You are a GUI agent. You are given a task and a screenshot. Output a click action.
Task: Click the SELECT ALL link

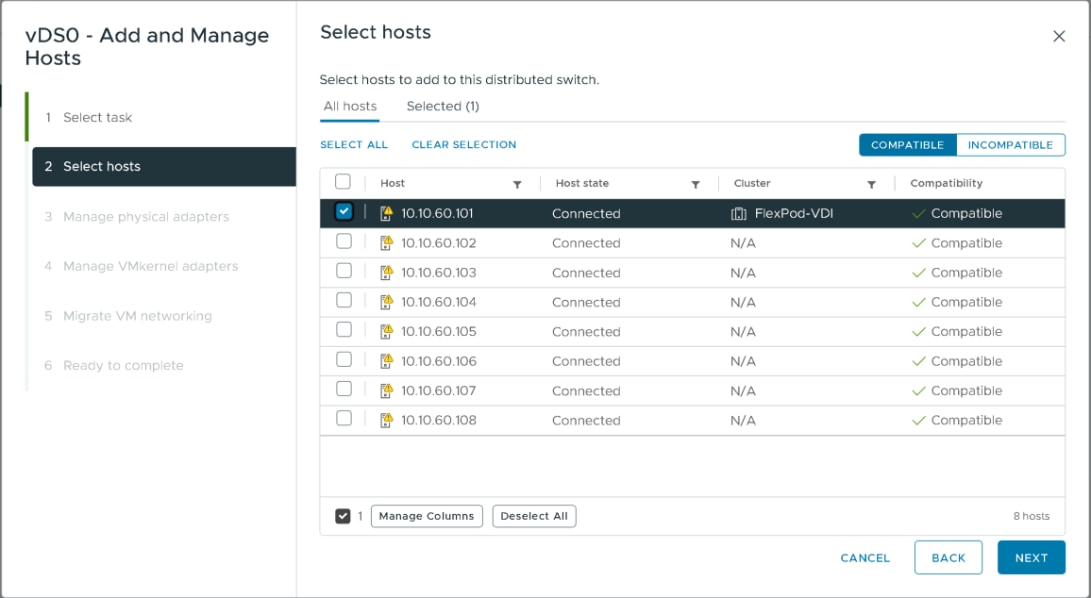(353, 145)
